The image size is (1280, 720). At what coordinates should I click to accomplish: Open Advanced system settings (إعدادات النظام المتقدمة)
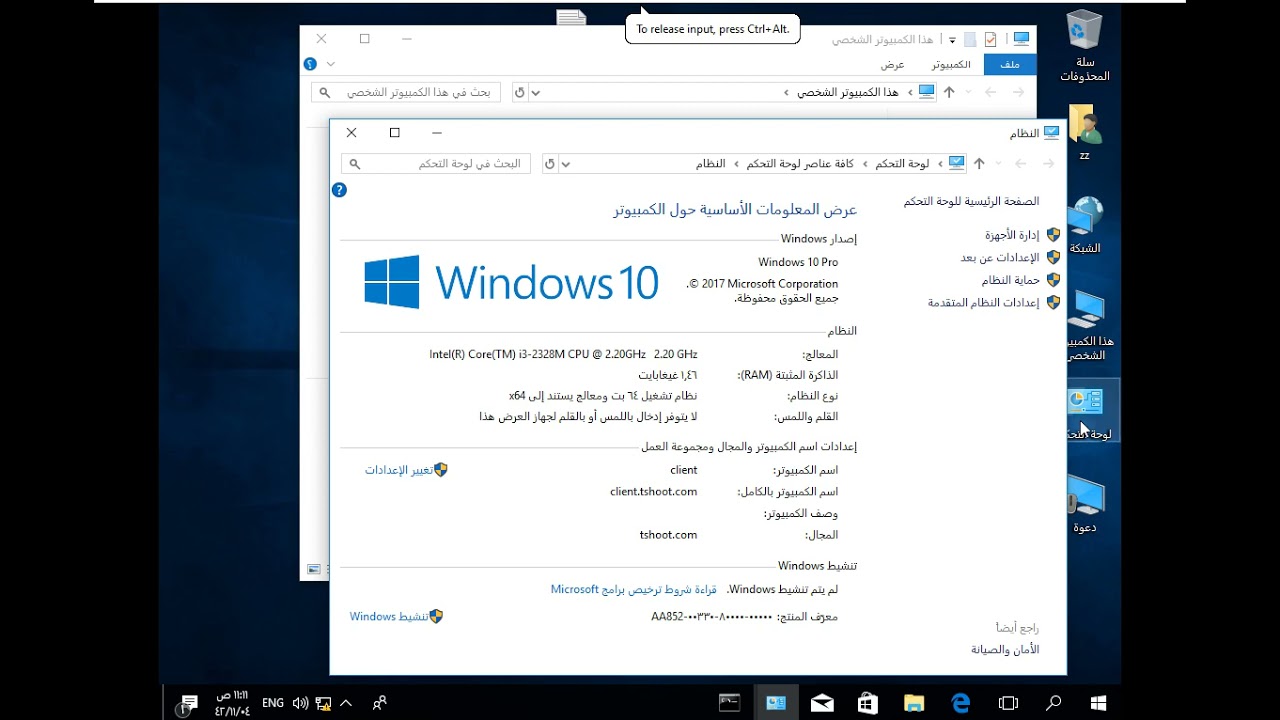[x=983, y=303]
